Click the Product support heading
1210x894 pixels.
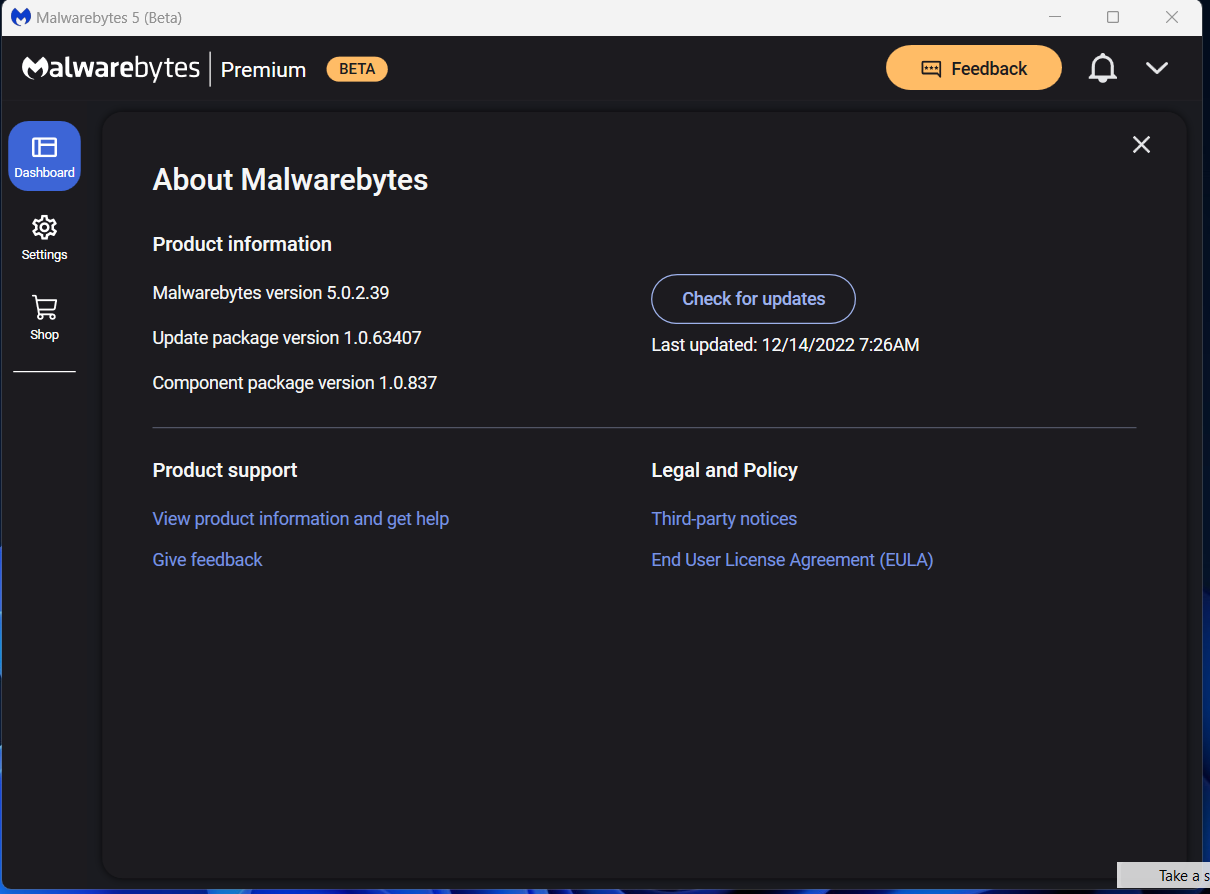point(225,470)
